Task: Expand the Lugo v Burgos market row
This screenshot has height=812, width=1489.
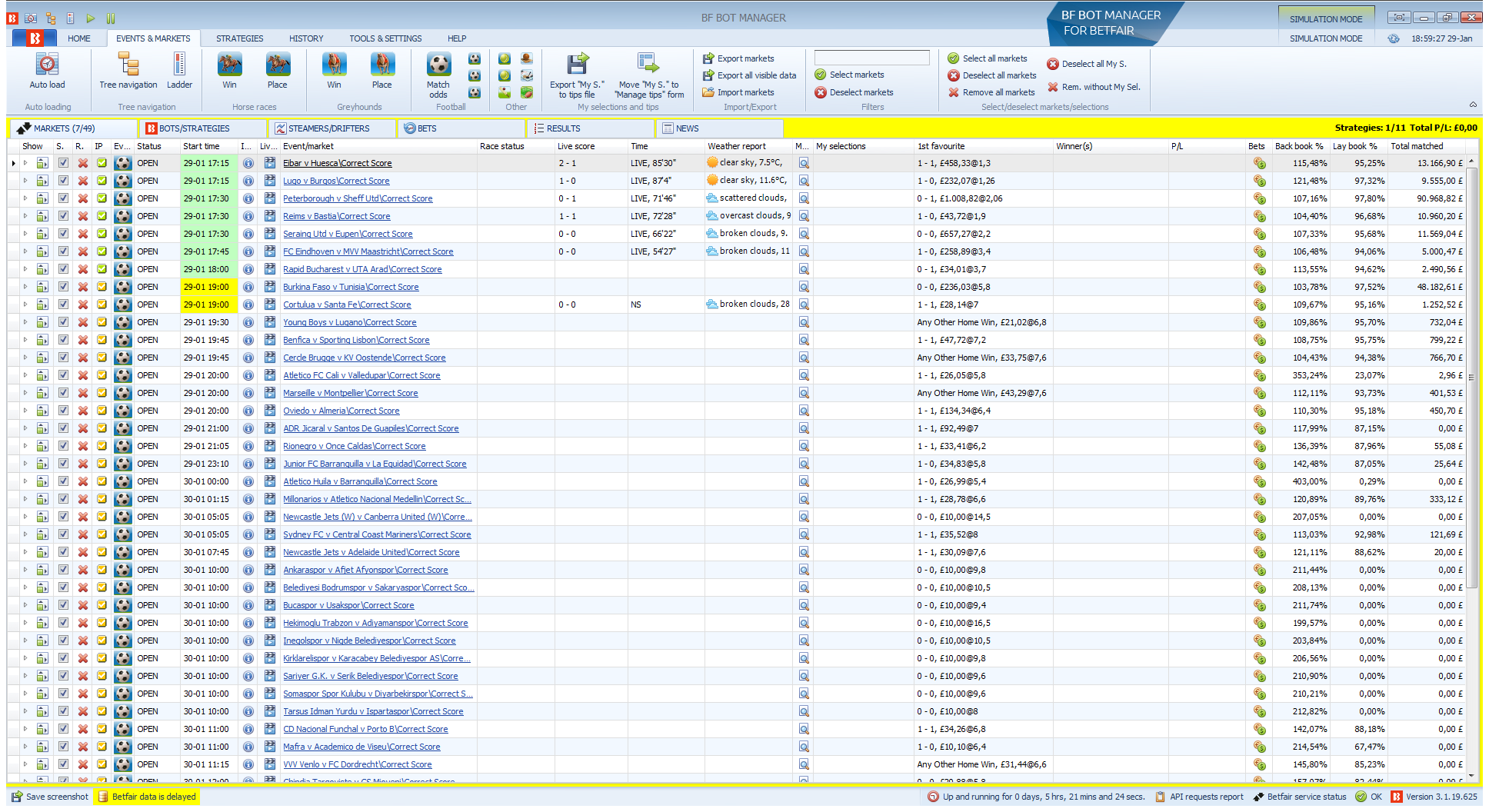Action: [x=25, y=181]
